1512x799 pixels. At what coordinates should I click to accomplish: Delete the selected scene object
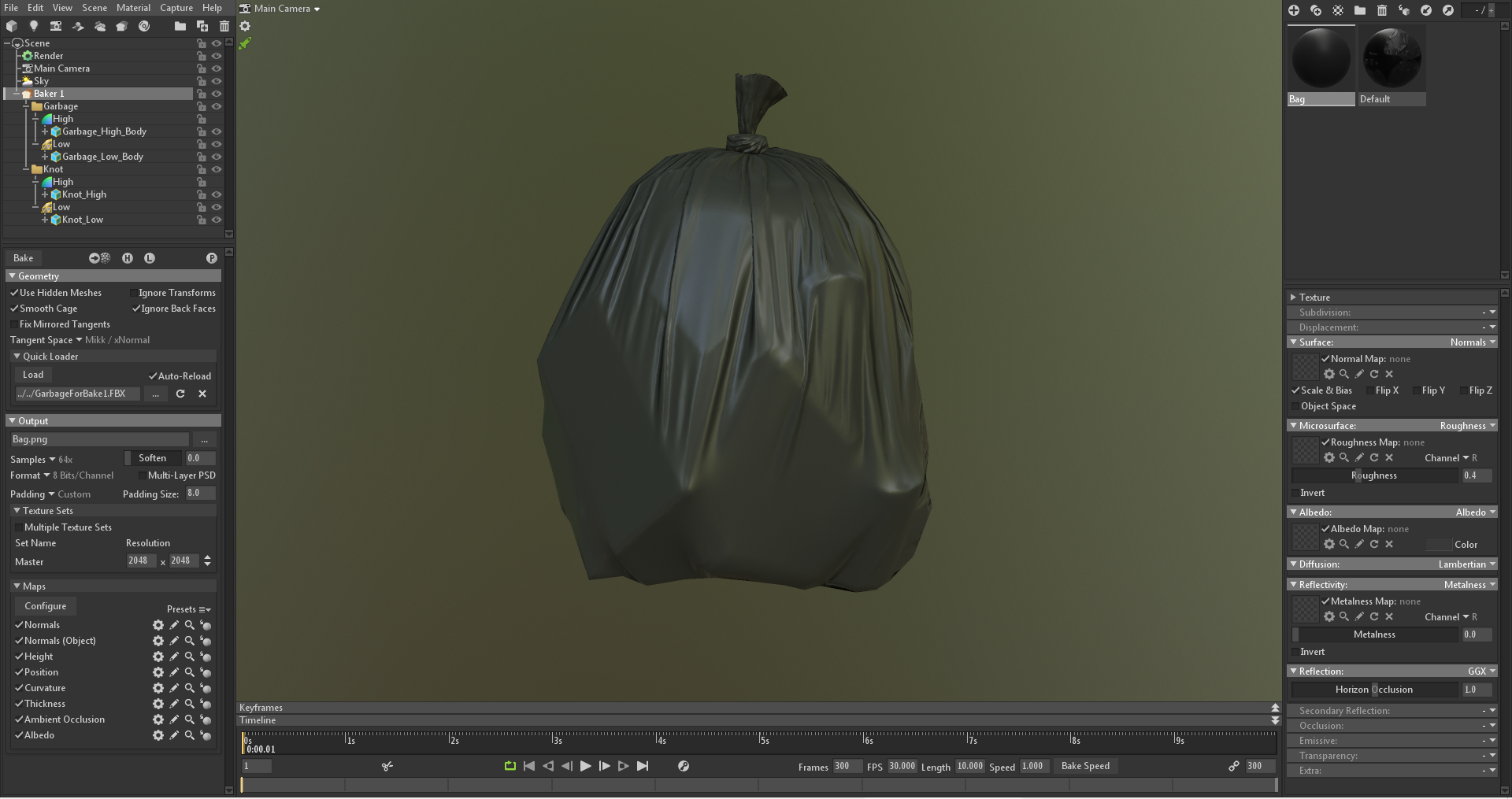[224, 26]
